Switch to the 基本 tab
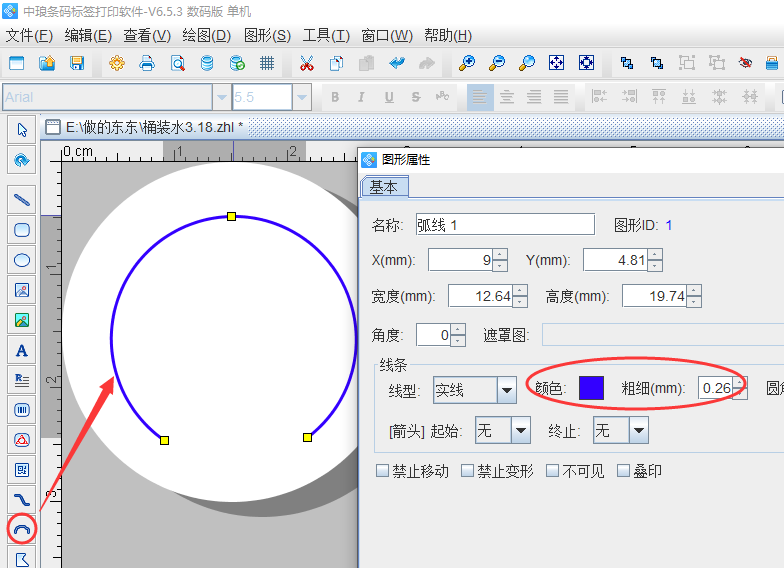784x568 pixels. pyautogui.click(x=384, y=187)
